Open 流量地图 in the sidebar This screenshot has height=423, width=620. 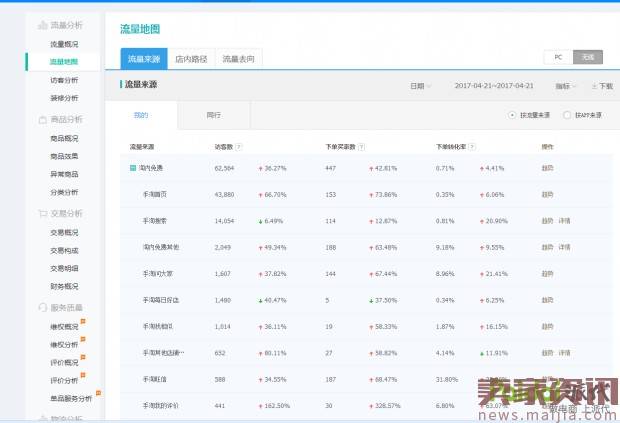pos(64,62)
